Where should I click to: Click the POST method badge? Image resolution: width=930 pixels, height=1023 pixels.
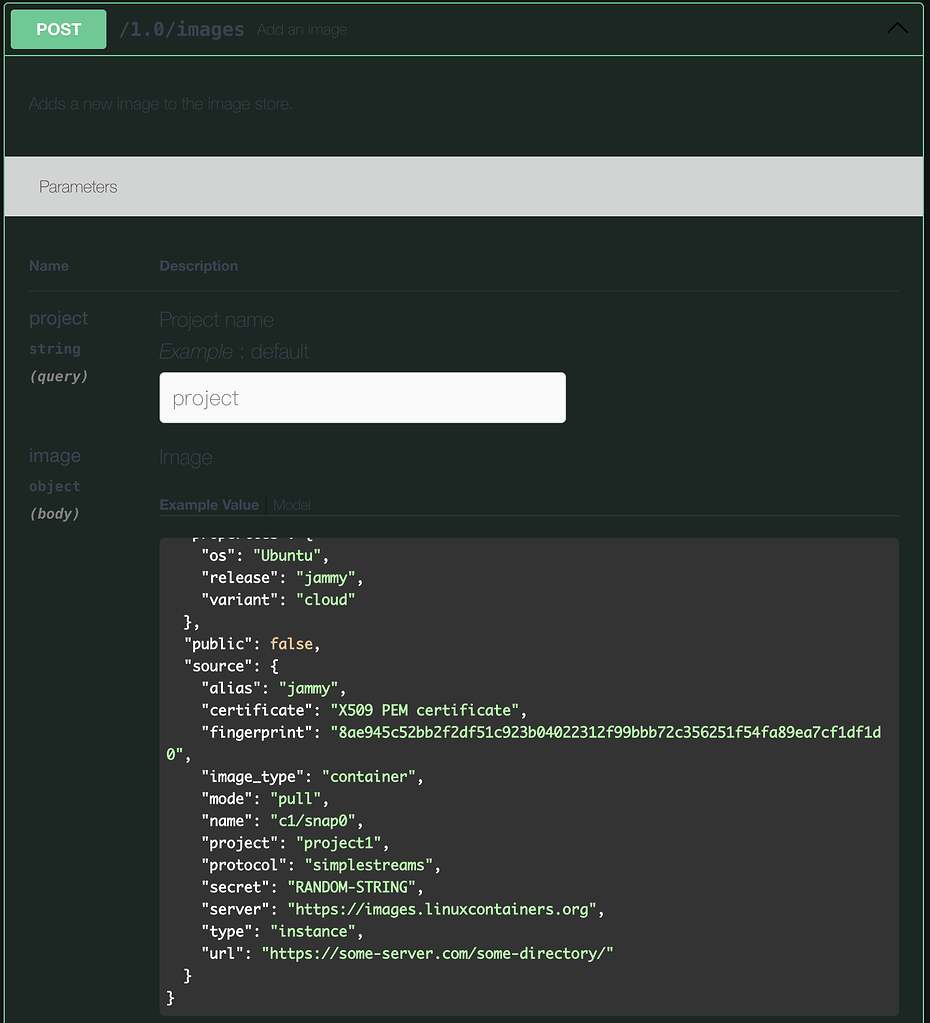(x=57, y=29)
